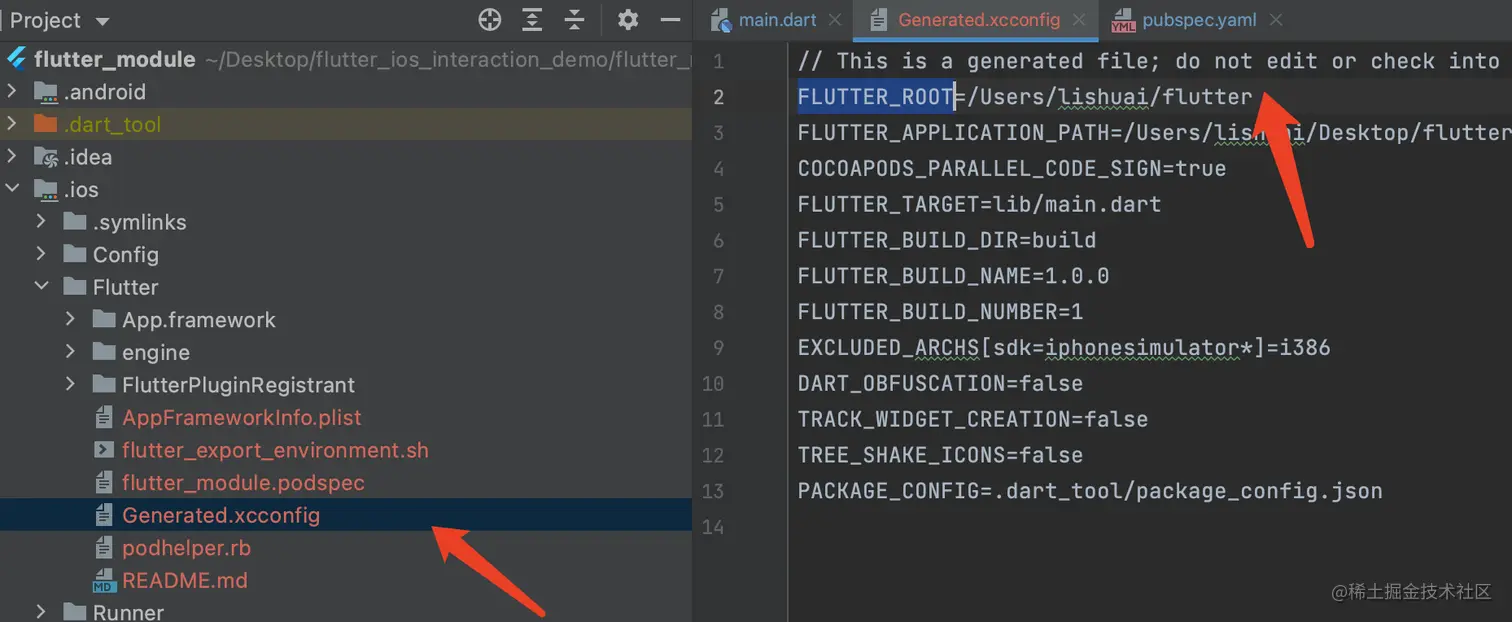Collapse the Flutter folder
1512x622 pixels.
tap(41, 287)
